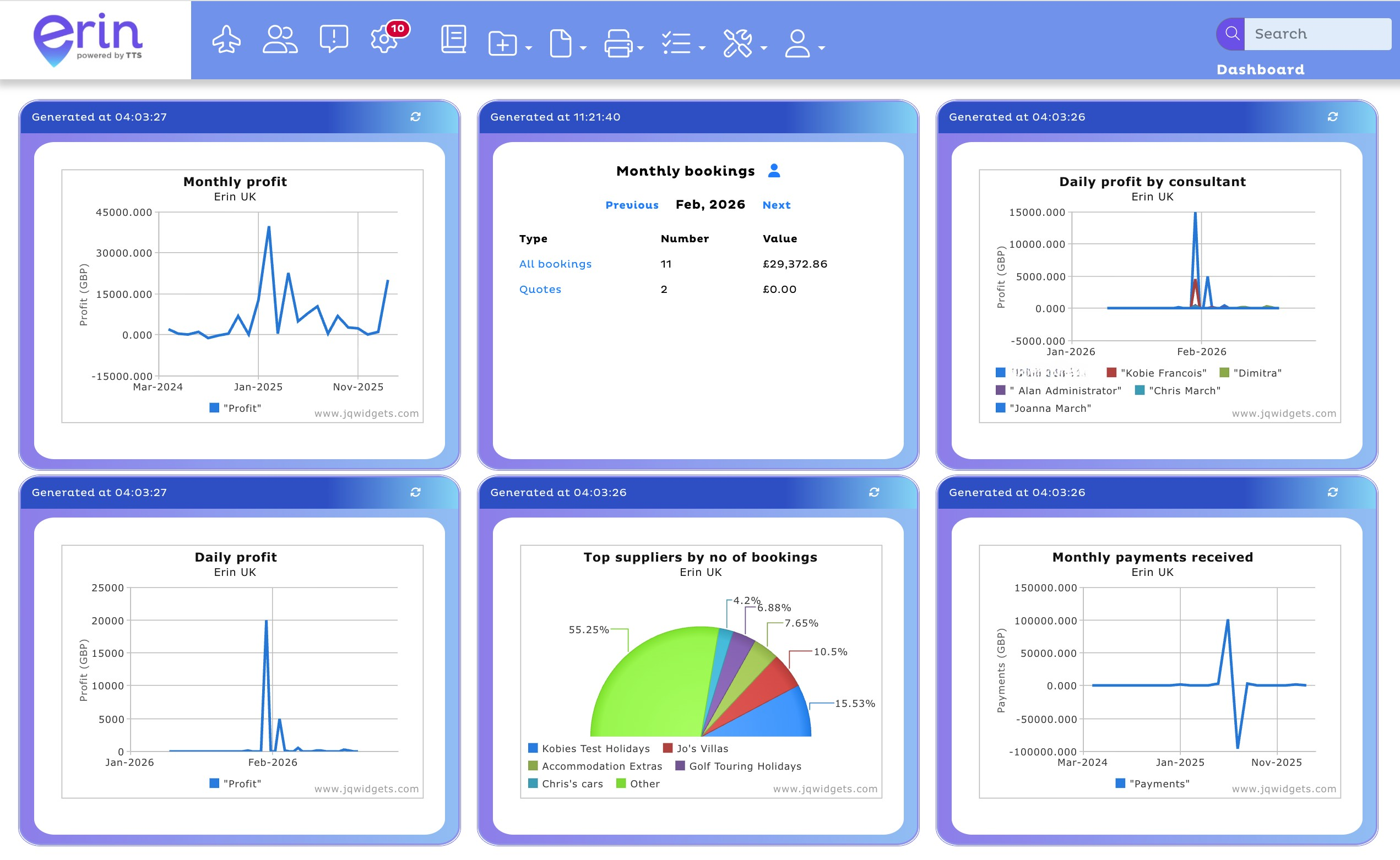Select the Kobies Test Holidays legend color swatch
The width and height of the screenshot is (1400, 860).
pos(533,748)
